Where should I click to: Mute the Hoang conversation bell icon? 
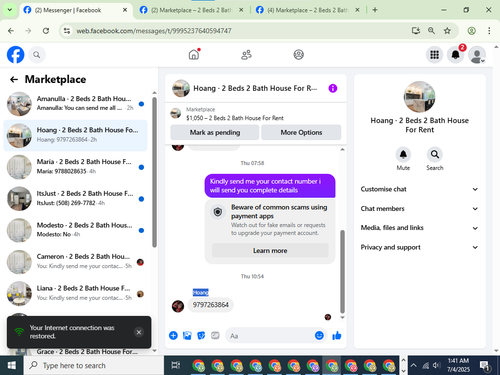[x=403, y=154]
